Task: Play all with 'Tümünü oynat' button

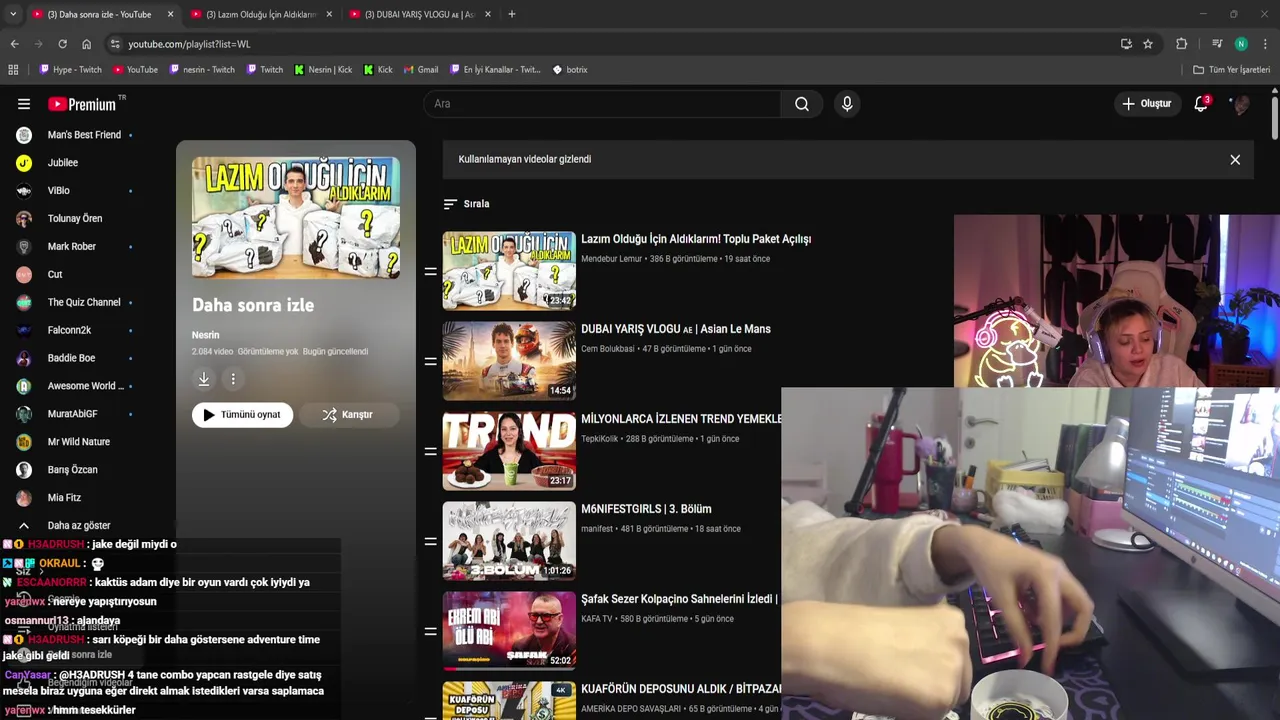Action: click(x=243, y=415)
